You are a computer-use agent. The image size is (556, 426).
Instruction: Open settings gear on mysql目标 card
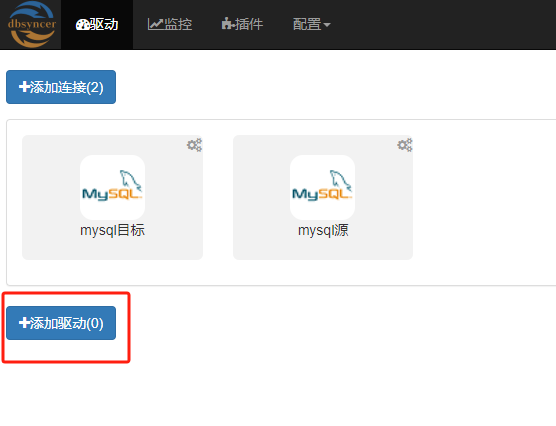[195, 145]
